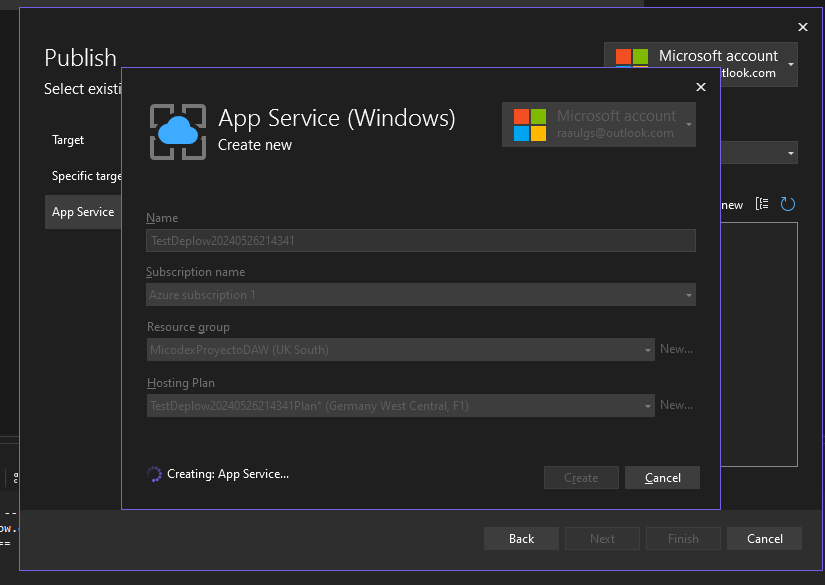The width and height of the screenshot is (825, 585).
Task: Select the App Service step
Action: pyautogui.click(x=83, y=212)
